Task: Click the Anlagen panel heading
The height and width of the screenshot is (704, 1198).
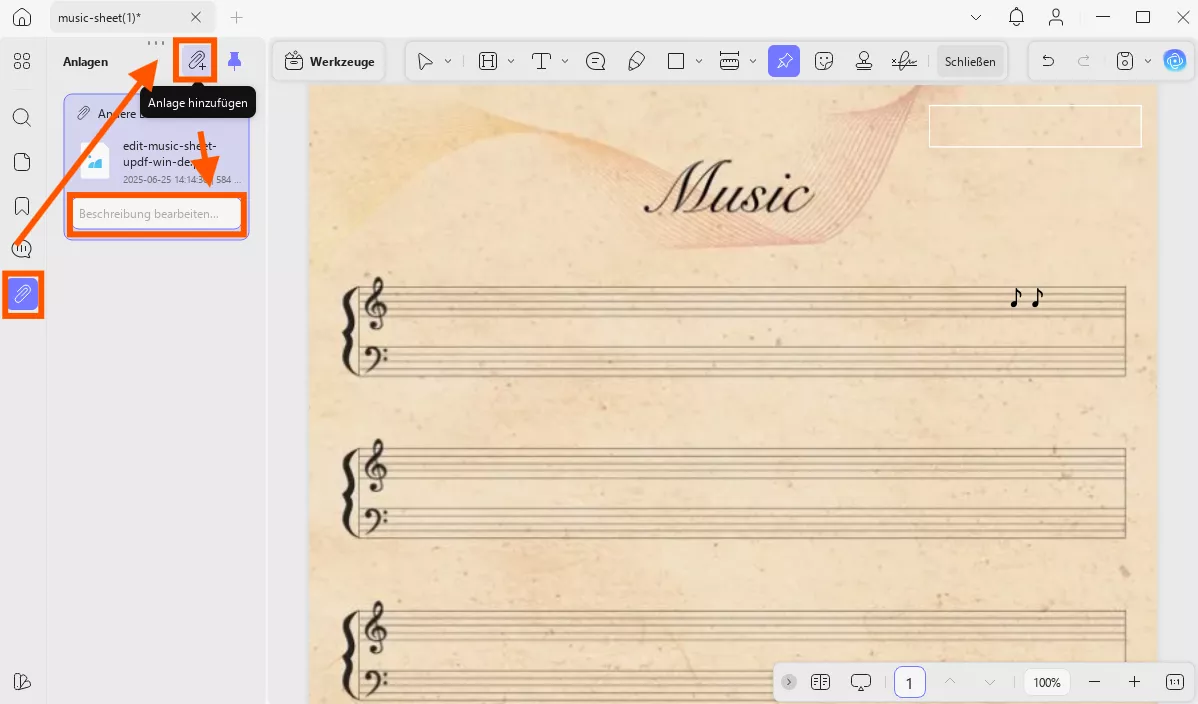Action: [86, 62]
